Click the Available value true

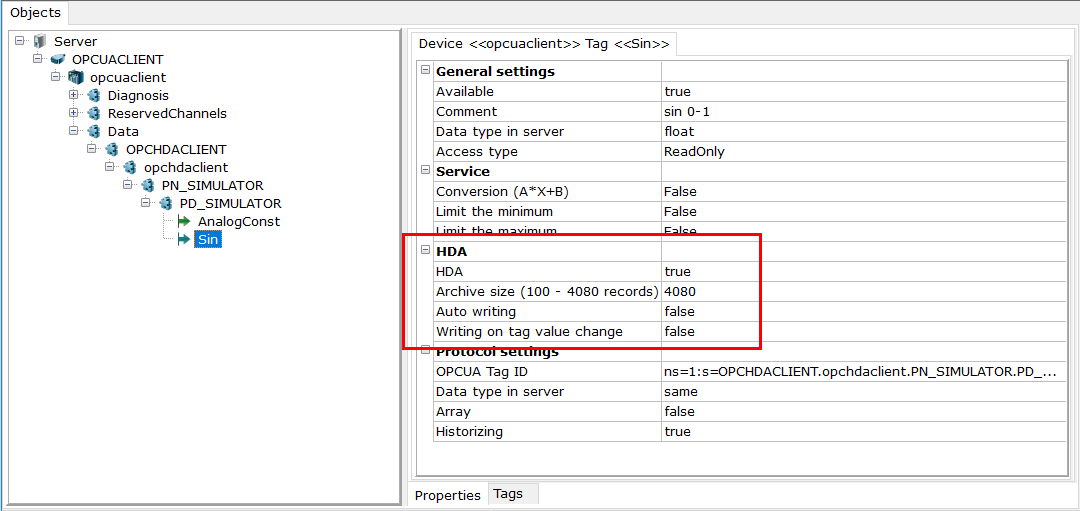coord(863,92)
